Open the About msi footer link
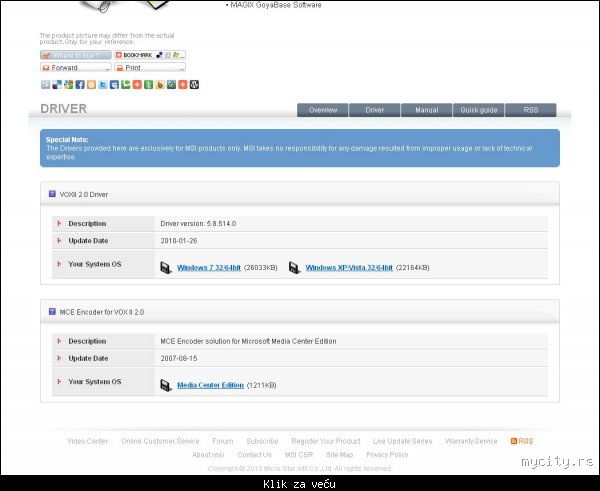Viewport: 600px width, 491px height. tap(208, 455)
